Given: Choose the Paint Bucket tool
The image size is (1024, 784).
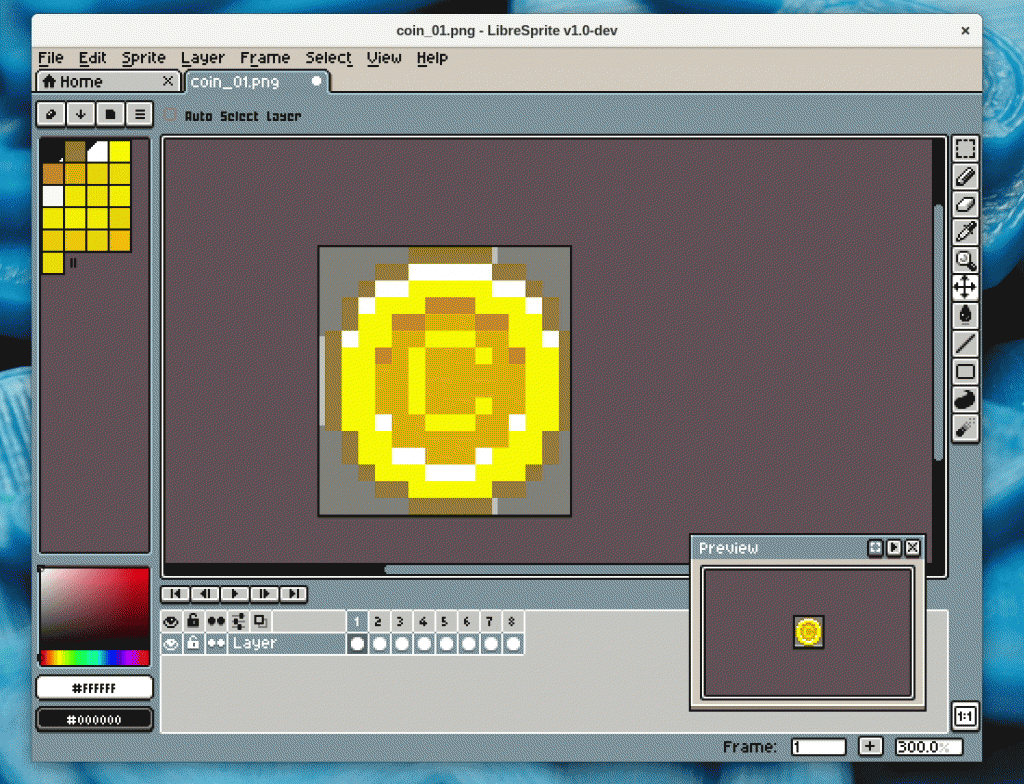Looking at the screenshot, I should coord(965,314).
